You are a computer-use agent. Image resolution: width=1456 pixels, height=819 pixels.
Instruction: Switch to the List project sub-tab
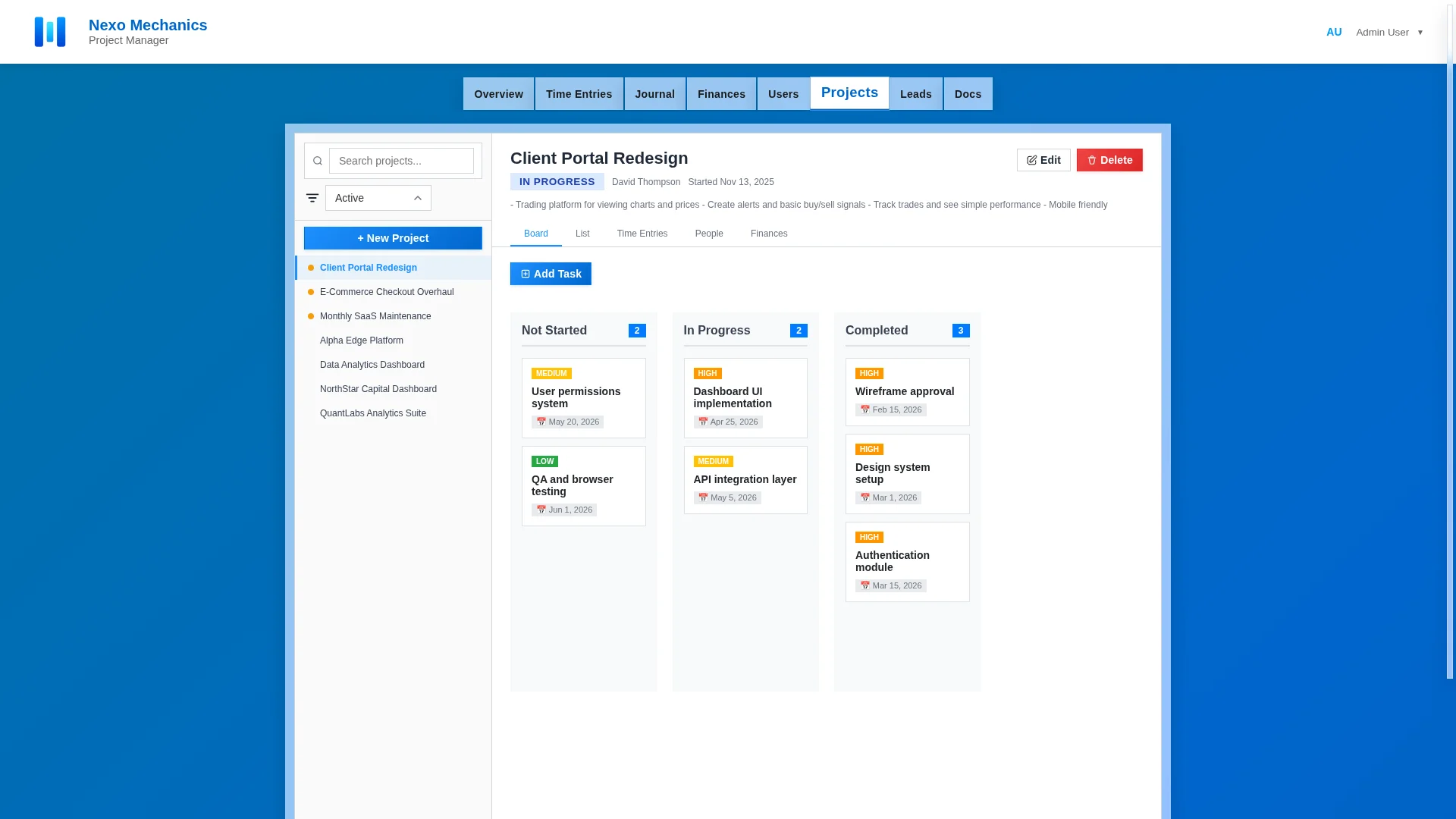point(582,234)
